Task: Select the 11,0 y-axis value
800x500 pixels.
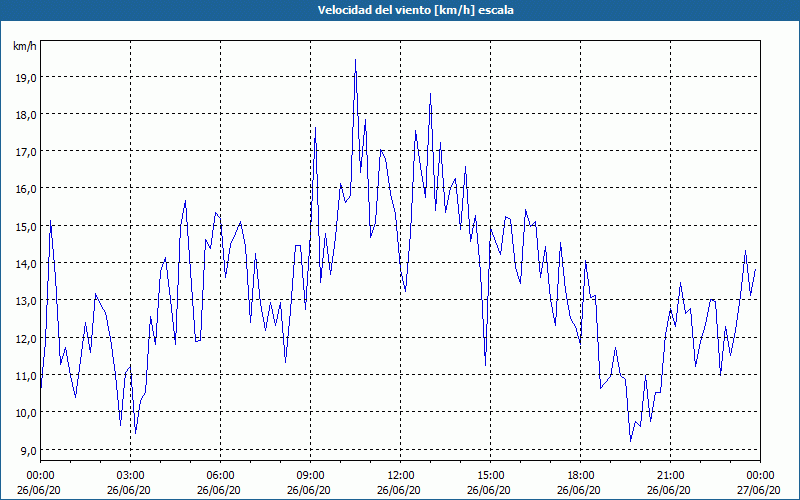Action: [26, 376]
